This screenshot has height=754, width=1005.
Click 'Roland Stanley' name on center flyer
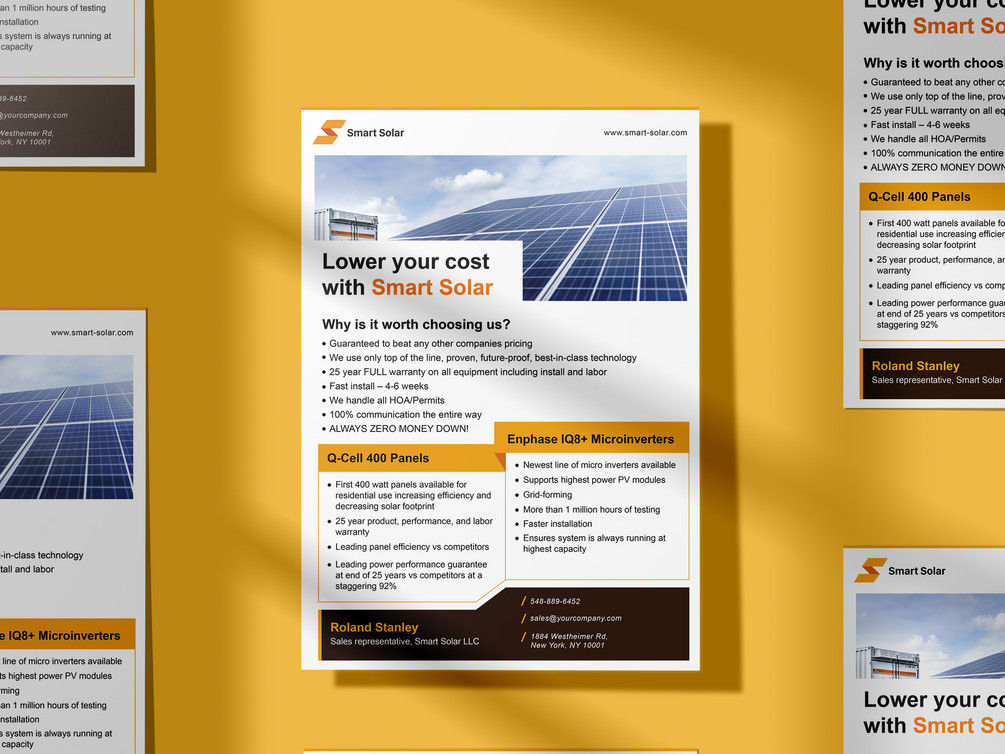(x=374, y=628)
